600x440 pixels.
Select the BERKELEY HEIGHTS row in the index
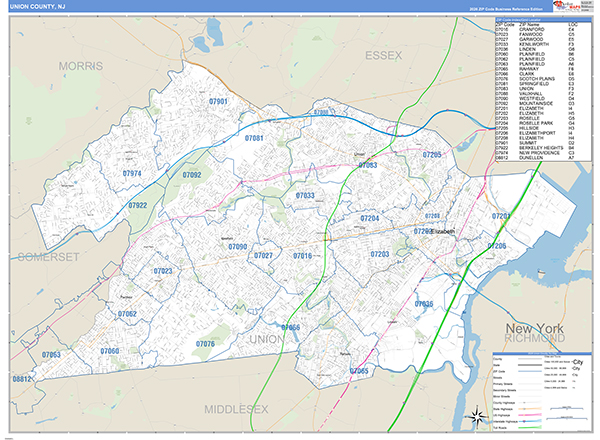click(536, 148)
